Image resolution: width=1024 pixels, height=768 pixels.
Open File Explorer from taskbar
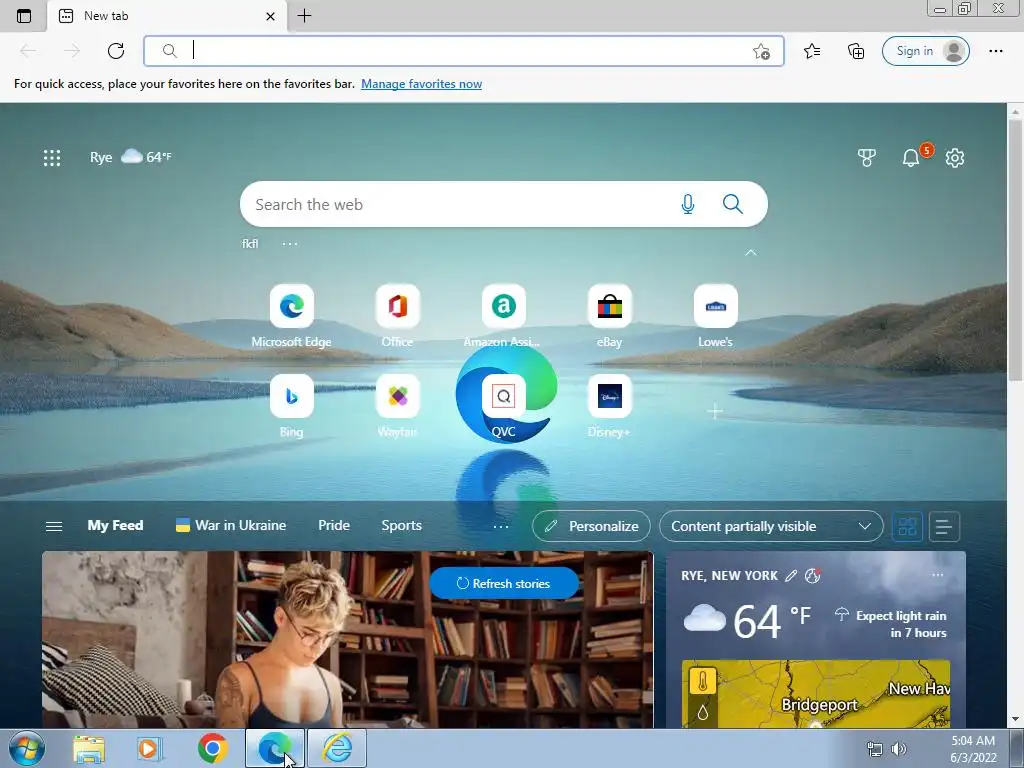(x=89, y=749)
